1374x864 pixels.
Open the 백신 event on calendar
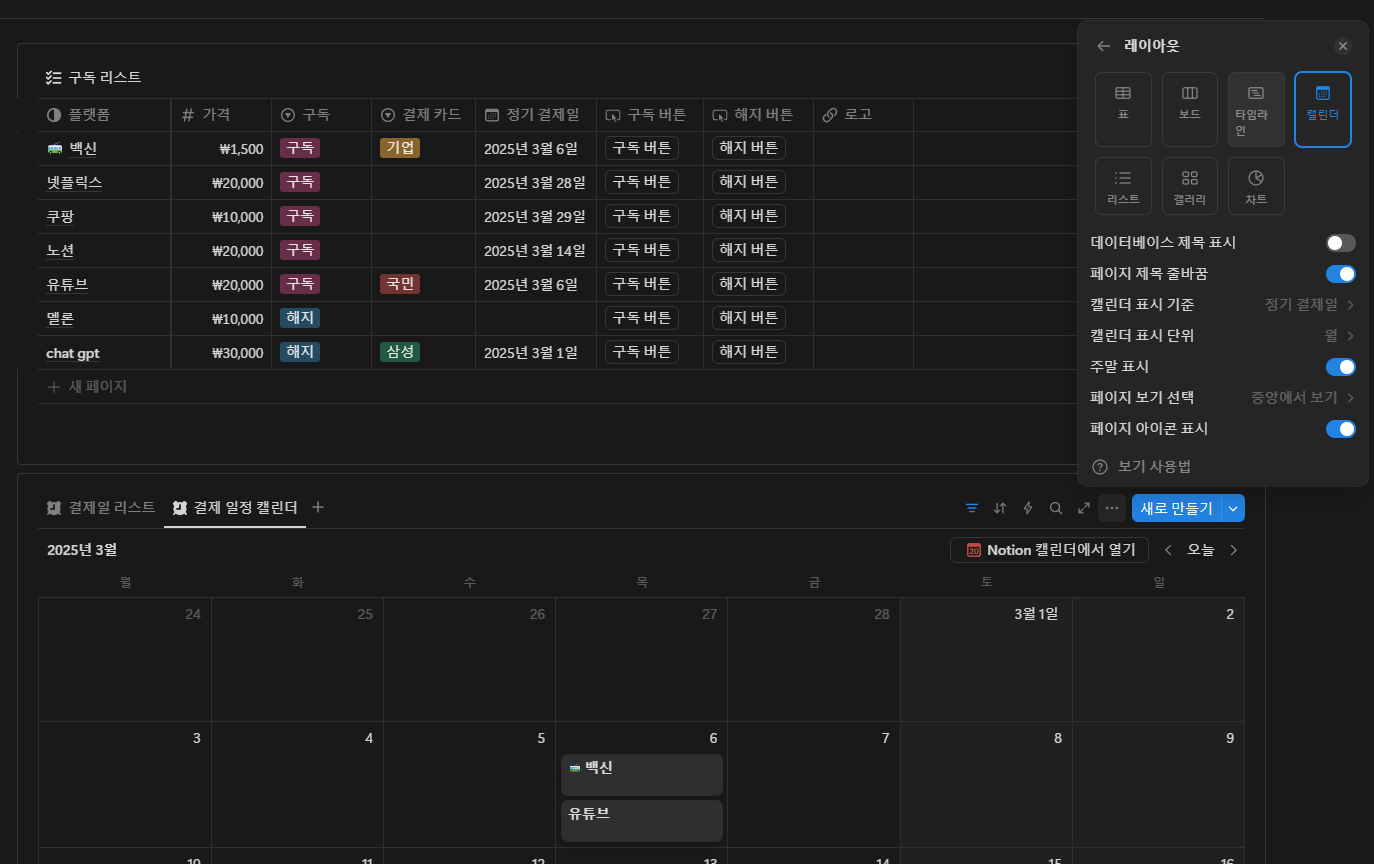642,775
